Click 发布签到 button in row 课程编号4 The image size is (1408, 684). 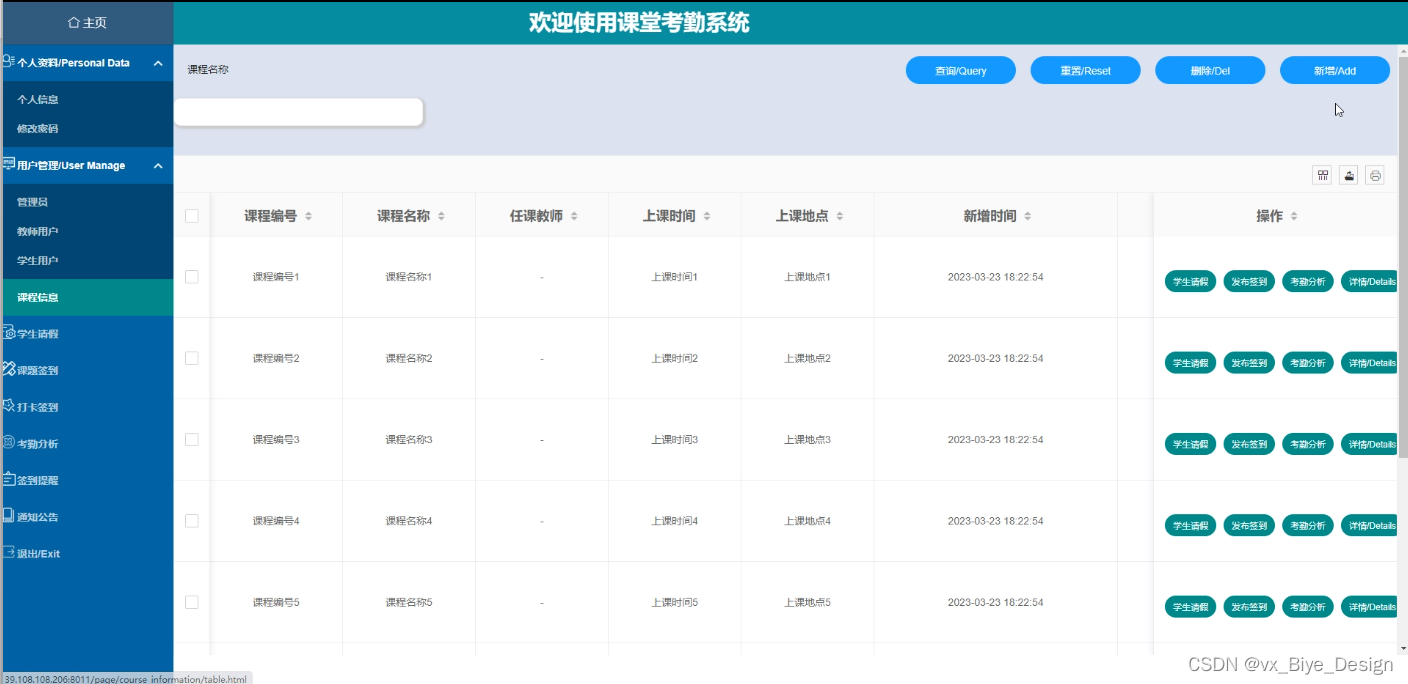1249,525
